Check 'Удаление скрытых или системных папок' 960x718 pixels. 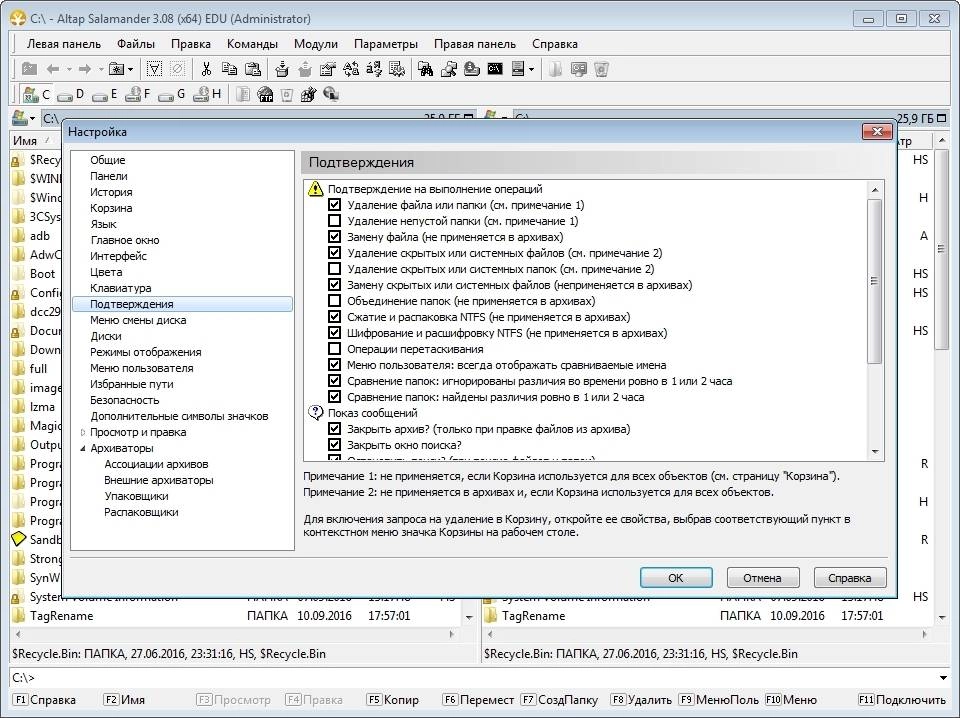(x=334, y=269)
